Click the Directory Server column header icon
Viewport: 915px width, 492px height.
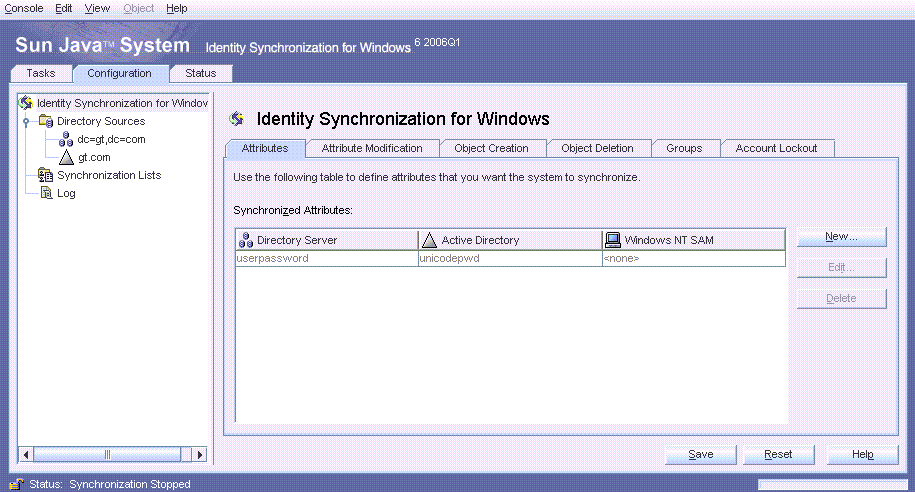(x=246, y=240)
